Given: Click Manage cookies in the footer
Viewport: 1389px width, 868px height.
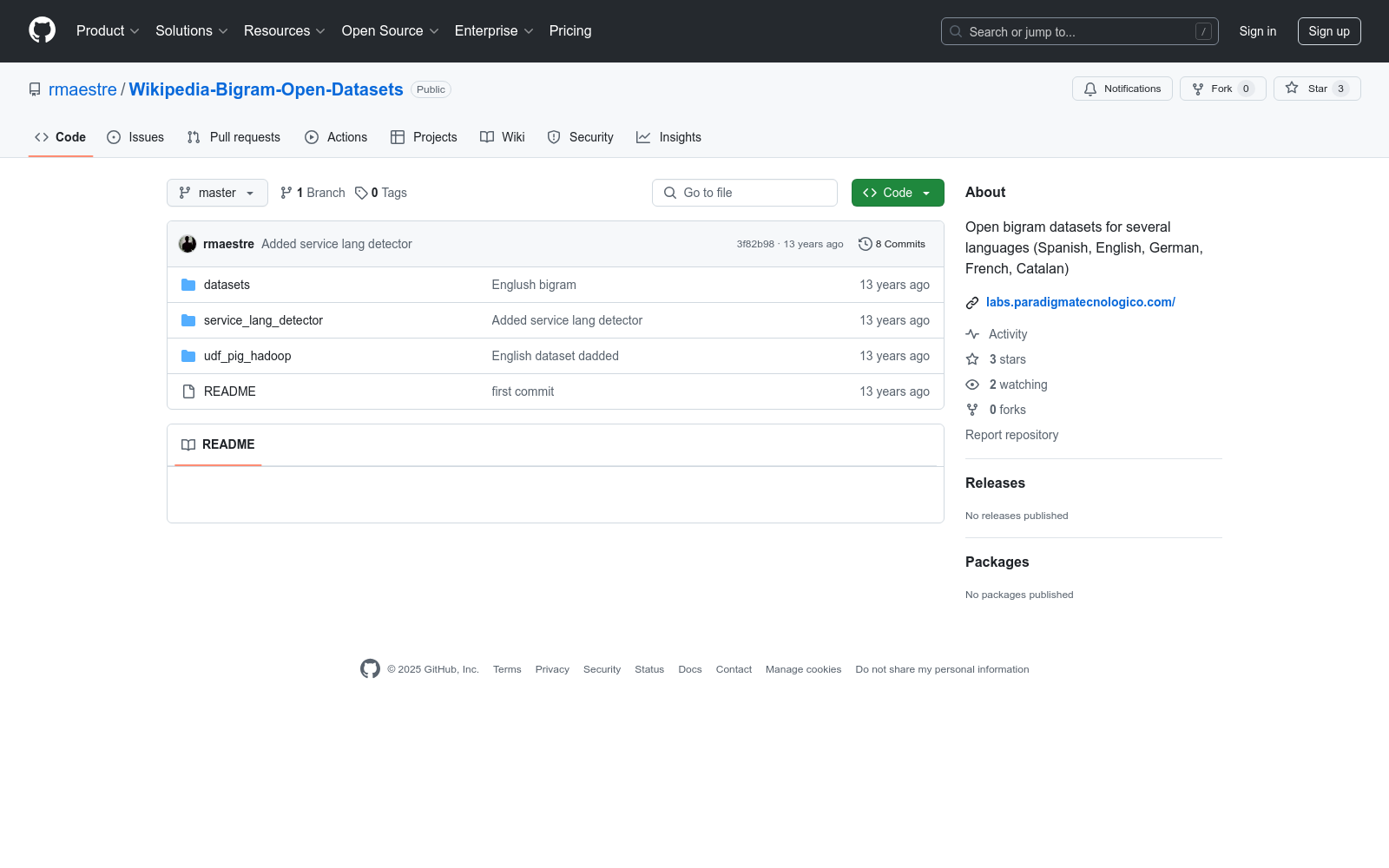Looking at the screenshot, I should pos(803,669).
